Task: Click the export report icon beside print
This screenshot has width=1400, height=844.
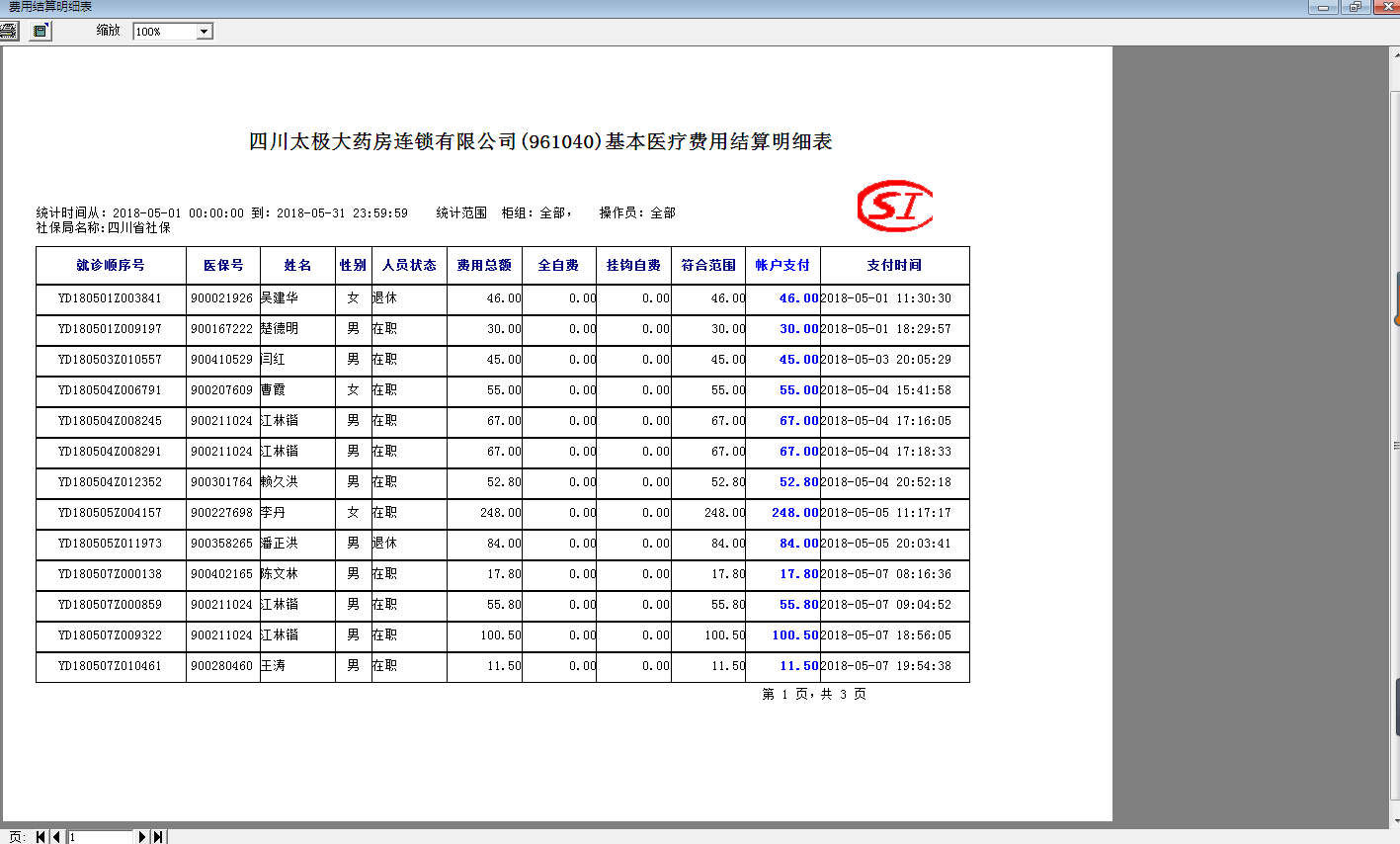Action: pyautogui.click(x=41, y=31)
